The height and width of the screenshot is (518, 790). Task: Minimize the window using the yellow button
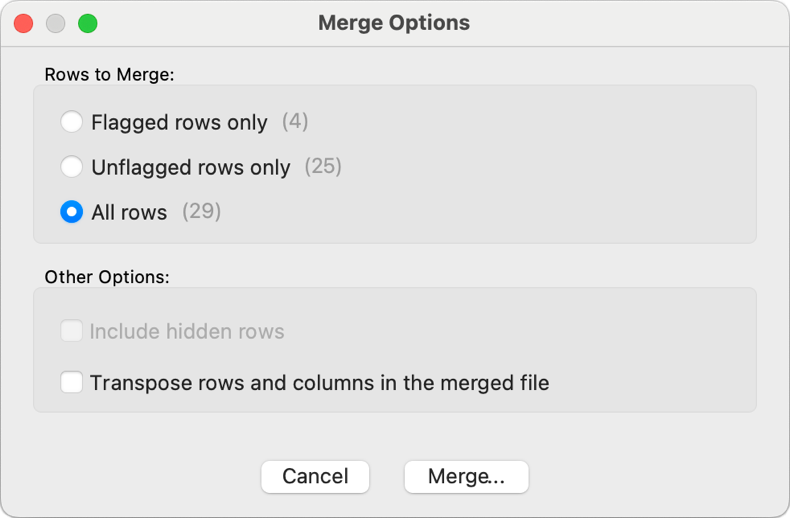56,23
